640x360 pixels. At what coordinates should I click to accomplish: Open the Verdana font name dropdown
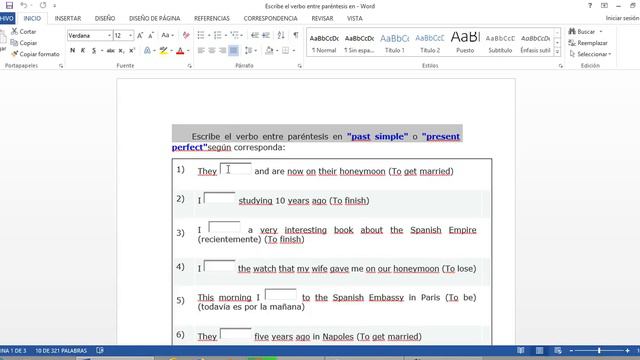[x=109, y=36]
